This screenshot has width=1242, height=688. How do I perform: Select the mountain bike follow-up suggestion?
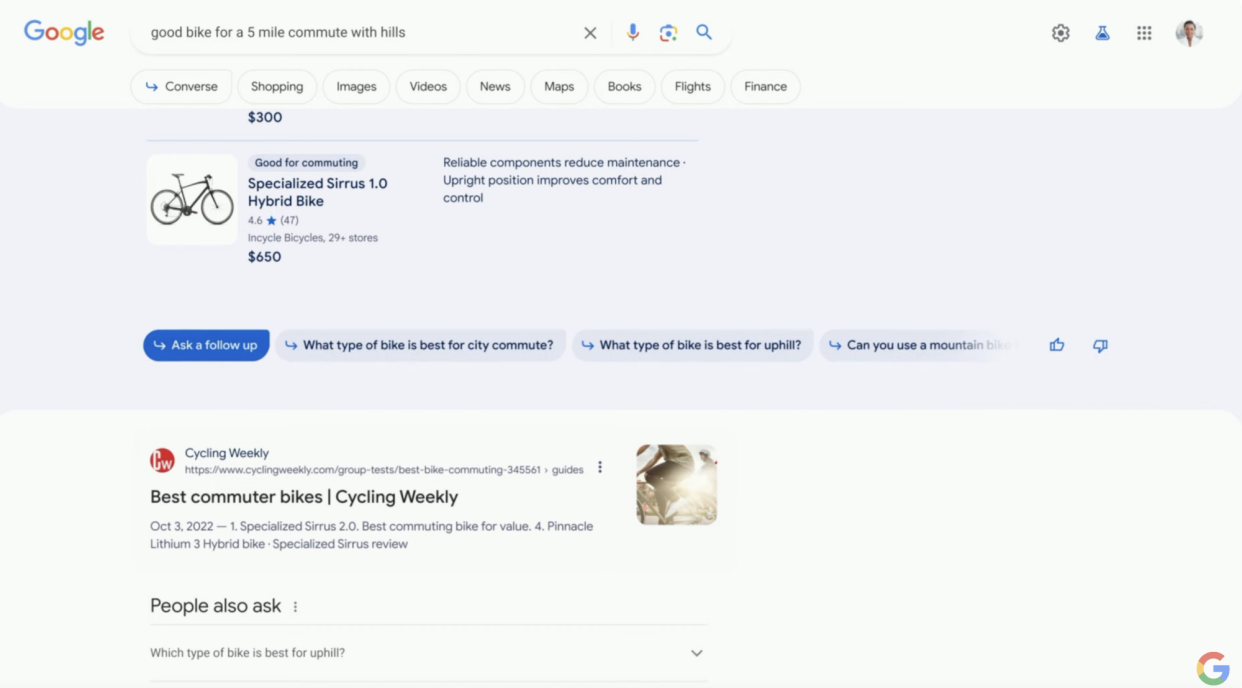pos(920,345)
